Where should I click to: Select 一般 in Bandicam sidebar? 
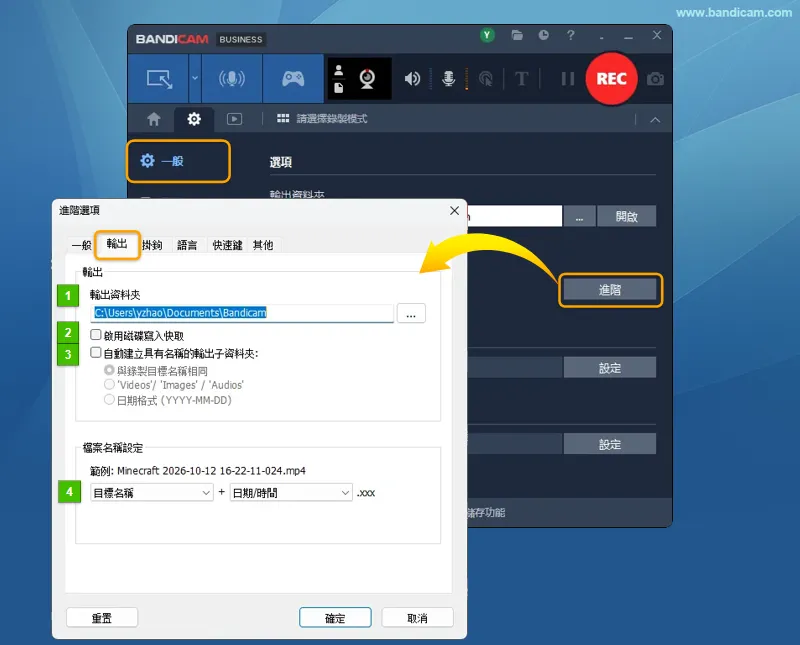pyautogui.click(x=179, y=161)
